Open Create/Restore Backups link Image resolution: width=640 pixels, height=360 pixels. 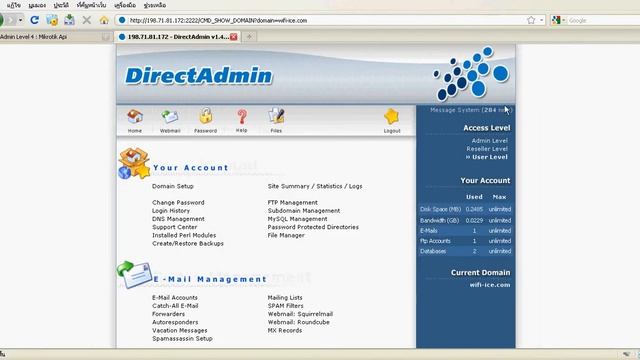click(188, 243)
